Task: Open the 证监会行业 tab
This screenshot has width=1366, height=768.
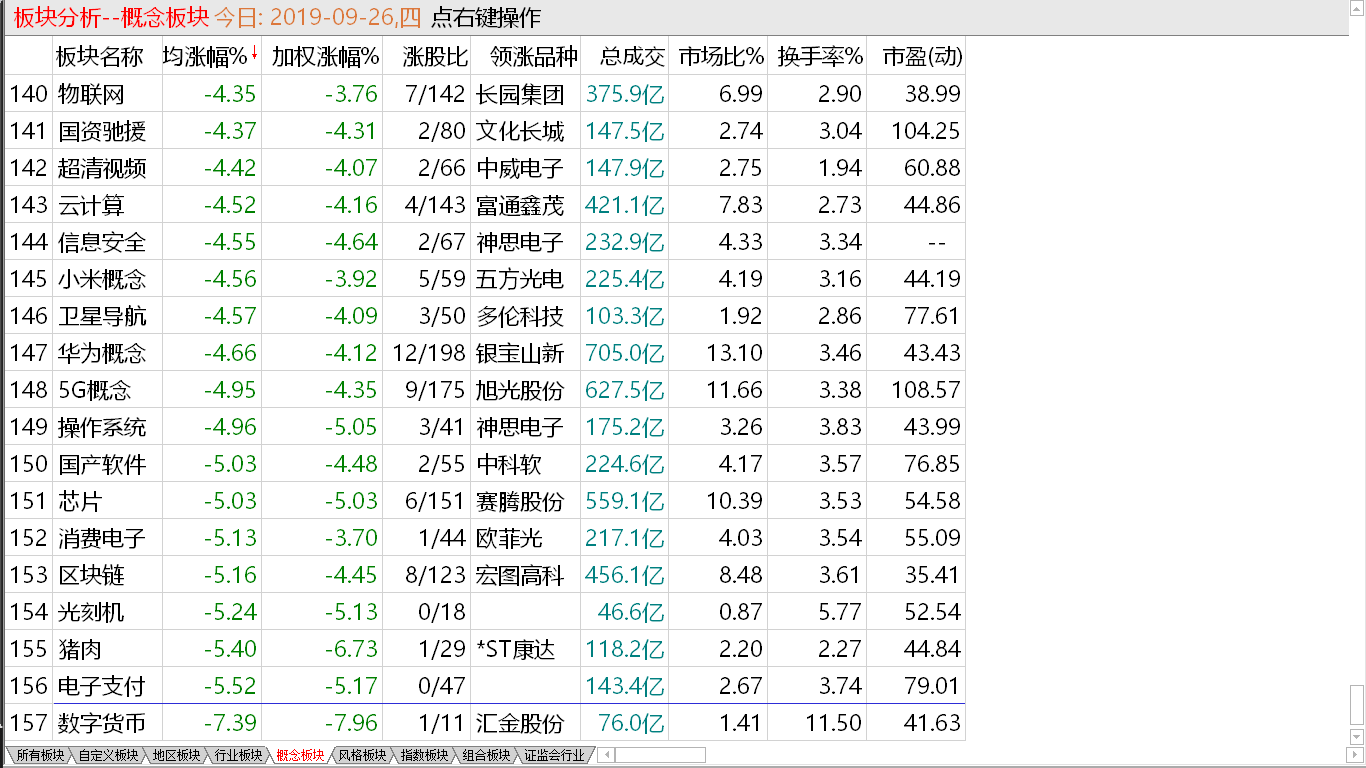Action: click(x=554, y=755)
